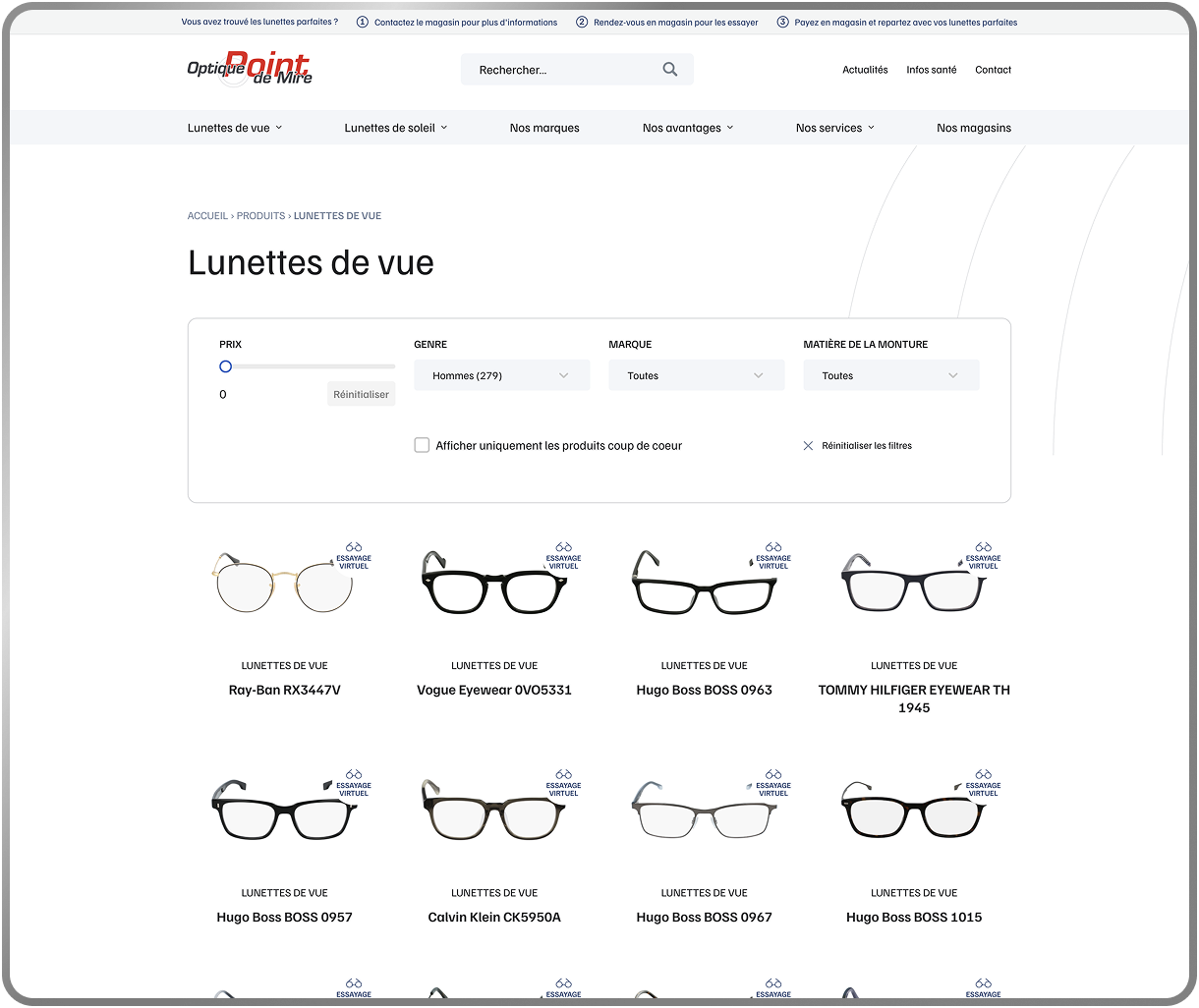Open Hugo Boss BOSS 0967 product title
The width and height of the screenshot is (1199, 1008).
click(x=705, y=917)
